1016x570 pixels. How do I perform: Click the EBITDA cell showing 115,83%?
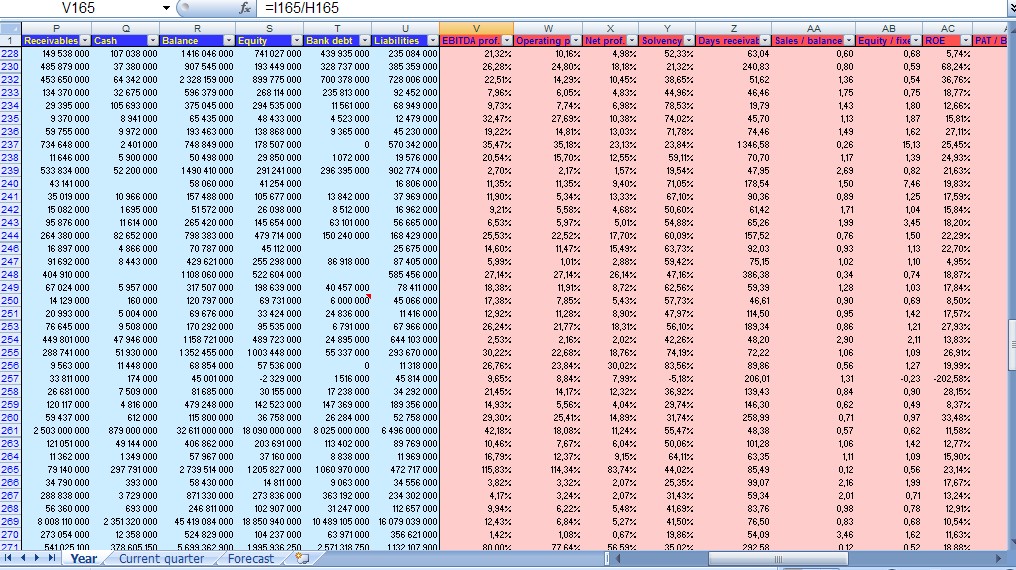[476, 470]
